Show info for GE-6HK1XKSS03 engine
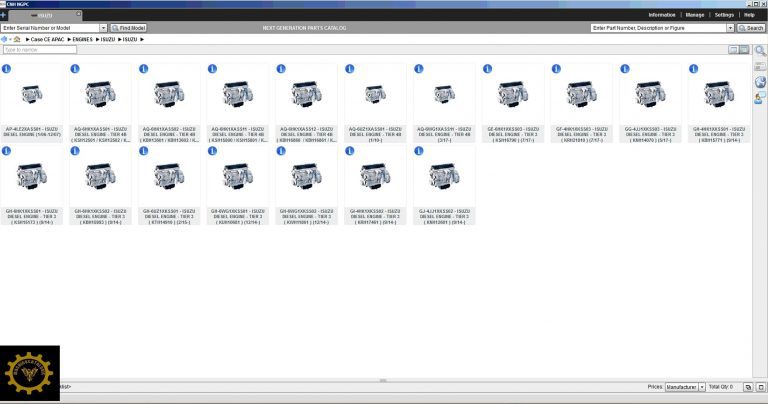The width and height of the screenshot is (768, 404). point(487,69)
